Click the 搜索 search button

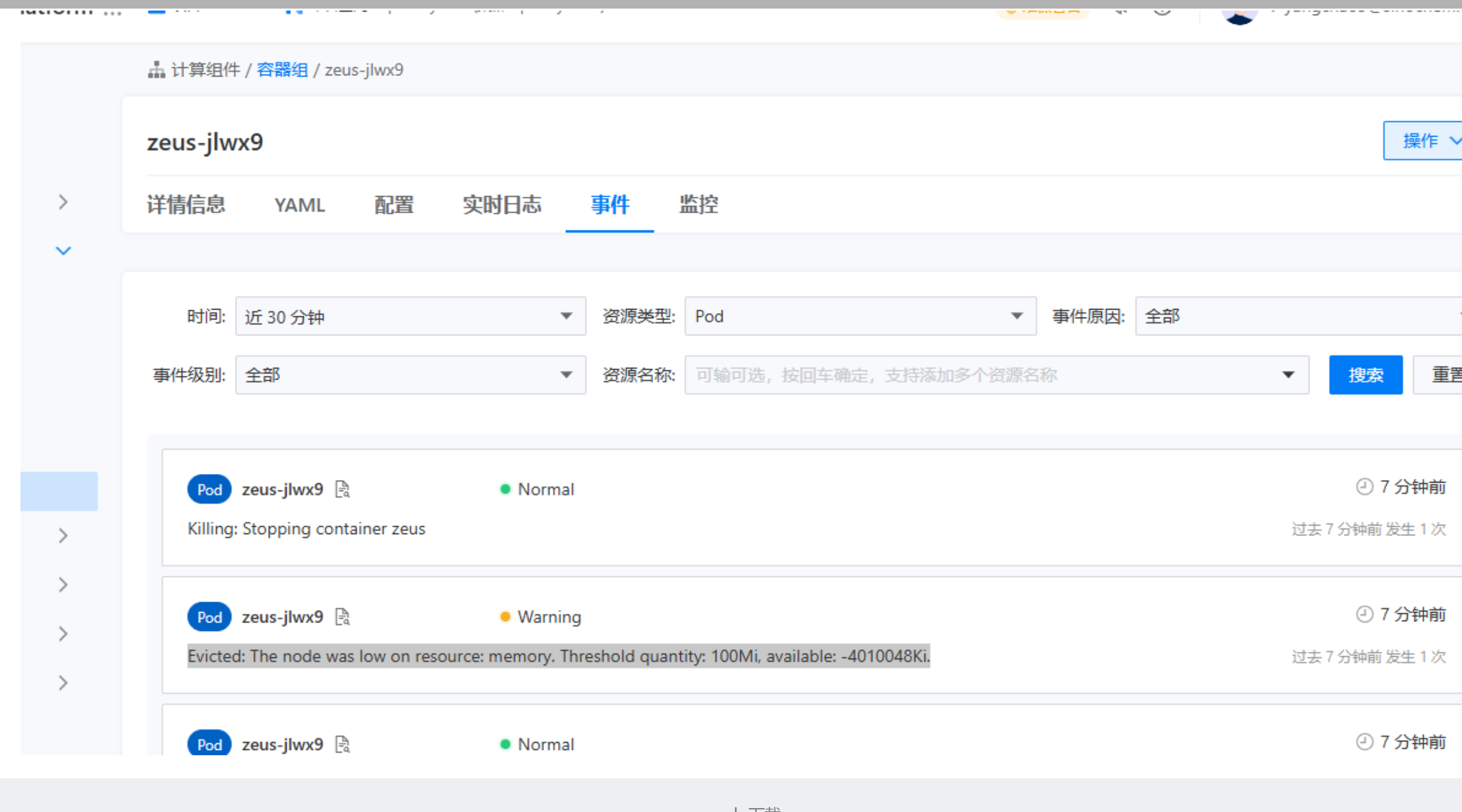click(1365, 375)
